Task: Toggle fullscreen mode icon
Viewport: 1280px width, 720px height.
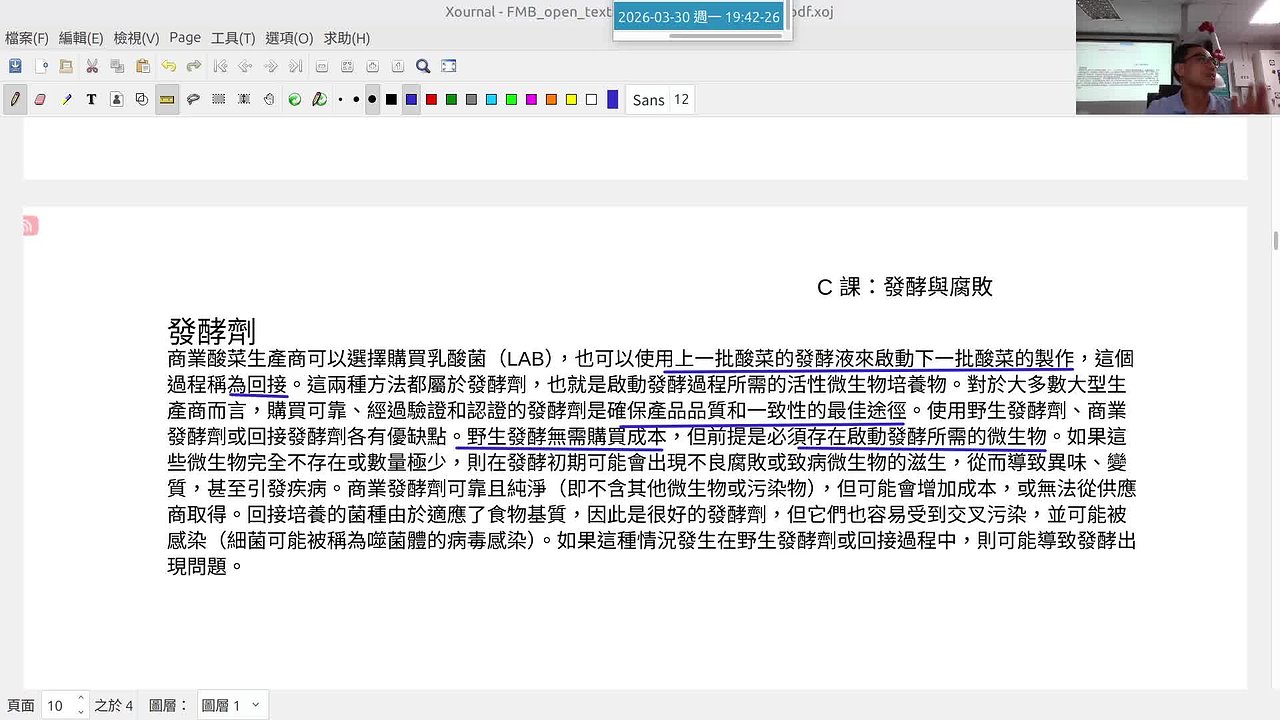Action: point(449,66)
